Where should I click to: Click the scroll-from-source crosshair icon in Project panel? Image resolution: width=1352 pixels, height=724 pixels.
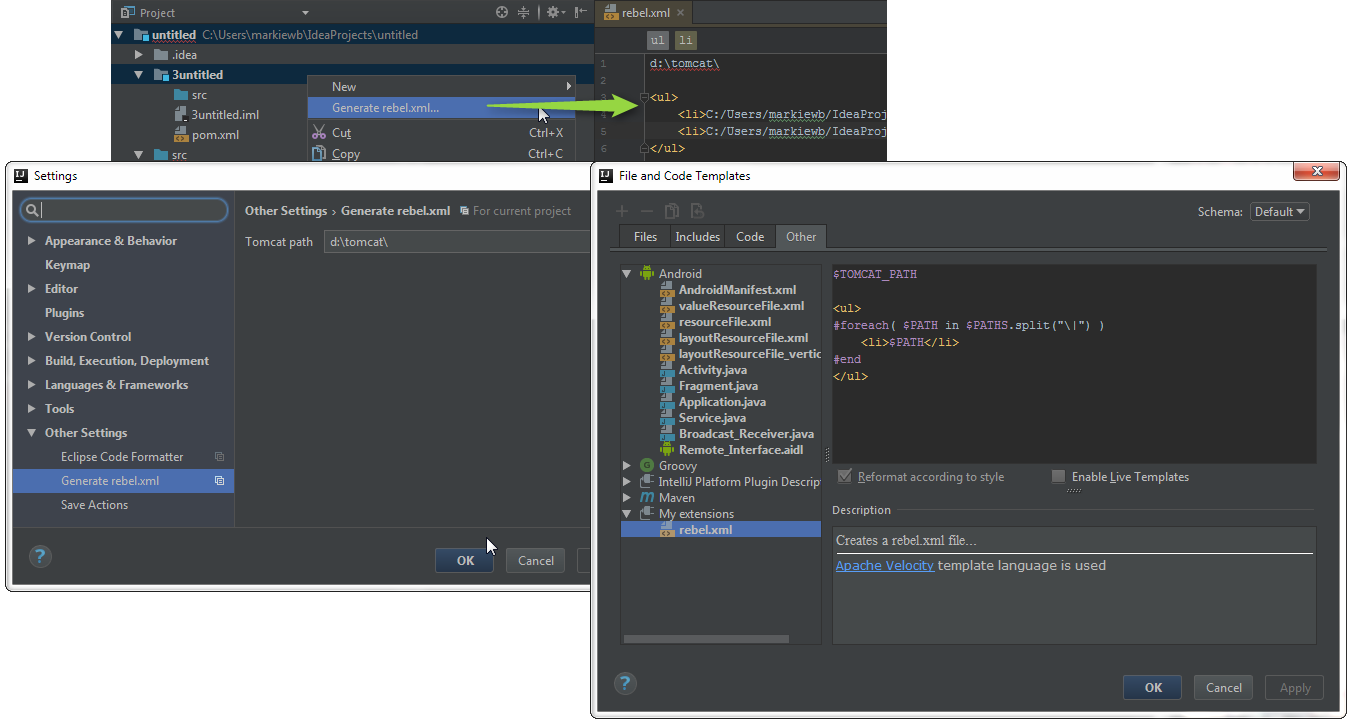502,12
